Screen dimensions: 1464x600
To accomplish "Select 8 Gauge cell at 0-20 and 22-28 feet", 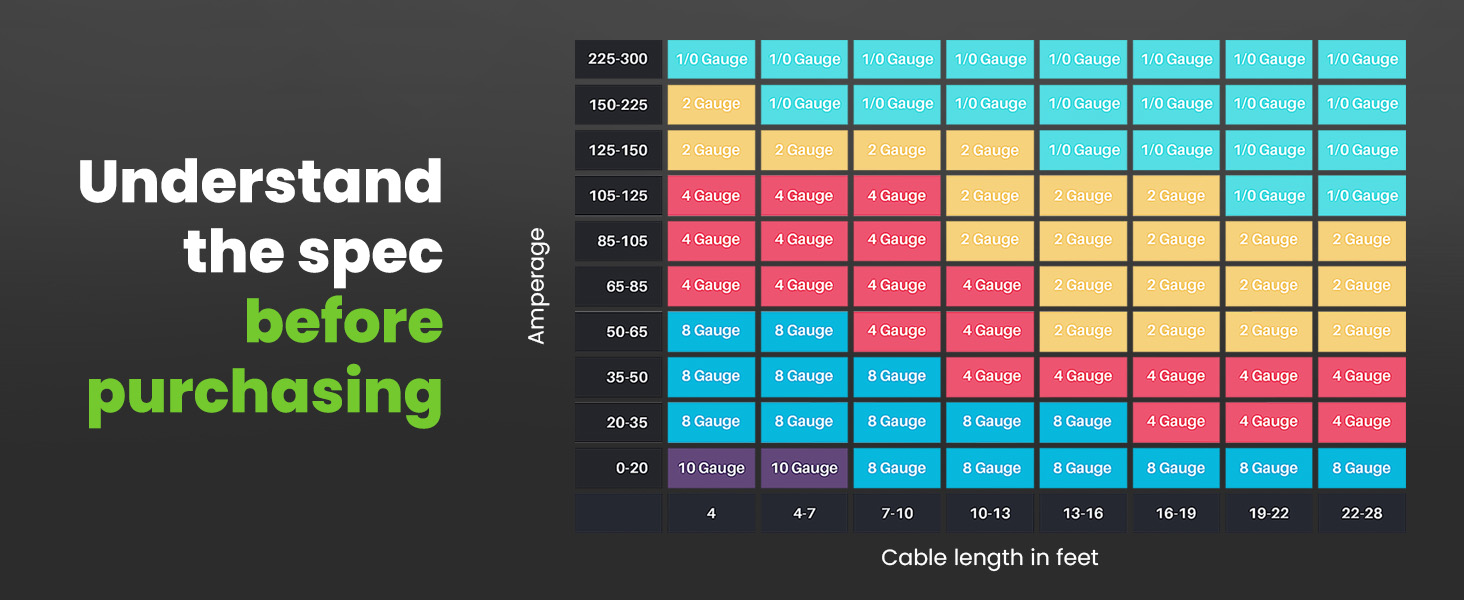I will pyautogui.click(x=1361, y=468).
